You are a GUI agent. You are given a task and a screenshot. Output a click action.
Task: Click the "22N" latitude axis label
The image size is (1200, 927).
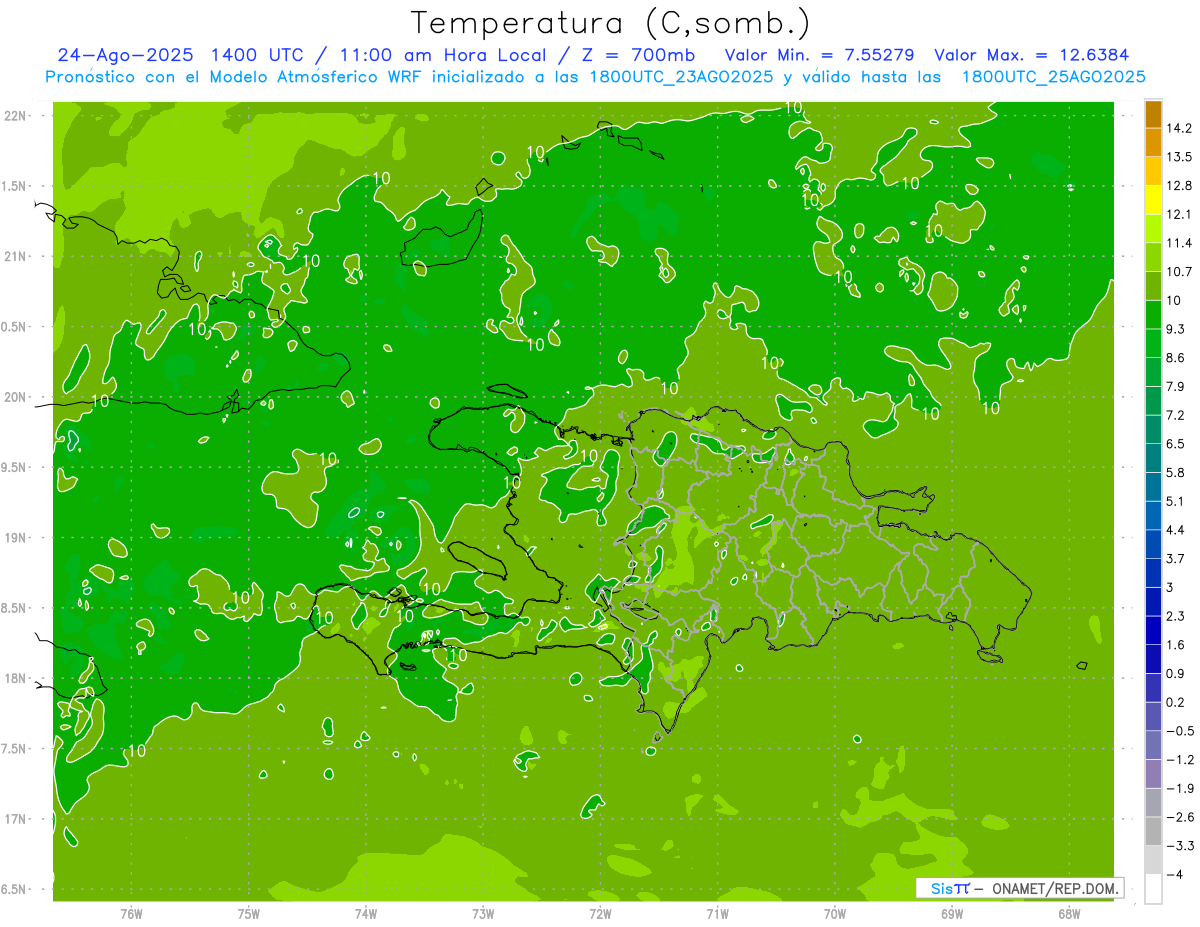point(16,116)
